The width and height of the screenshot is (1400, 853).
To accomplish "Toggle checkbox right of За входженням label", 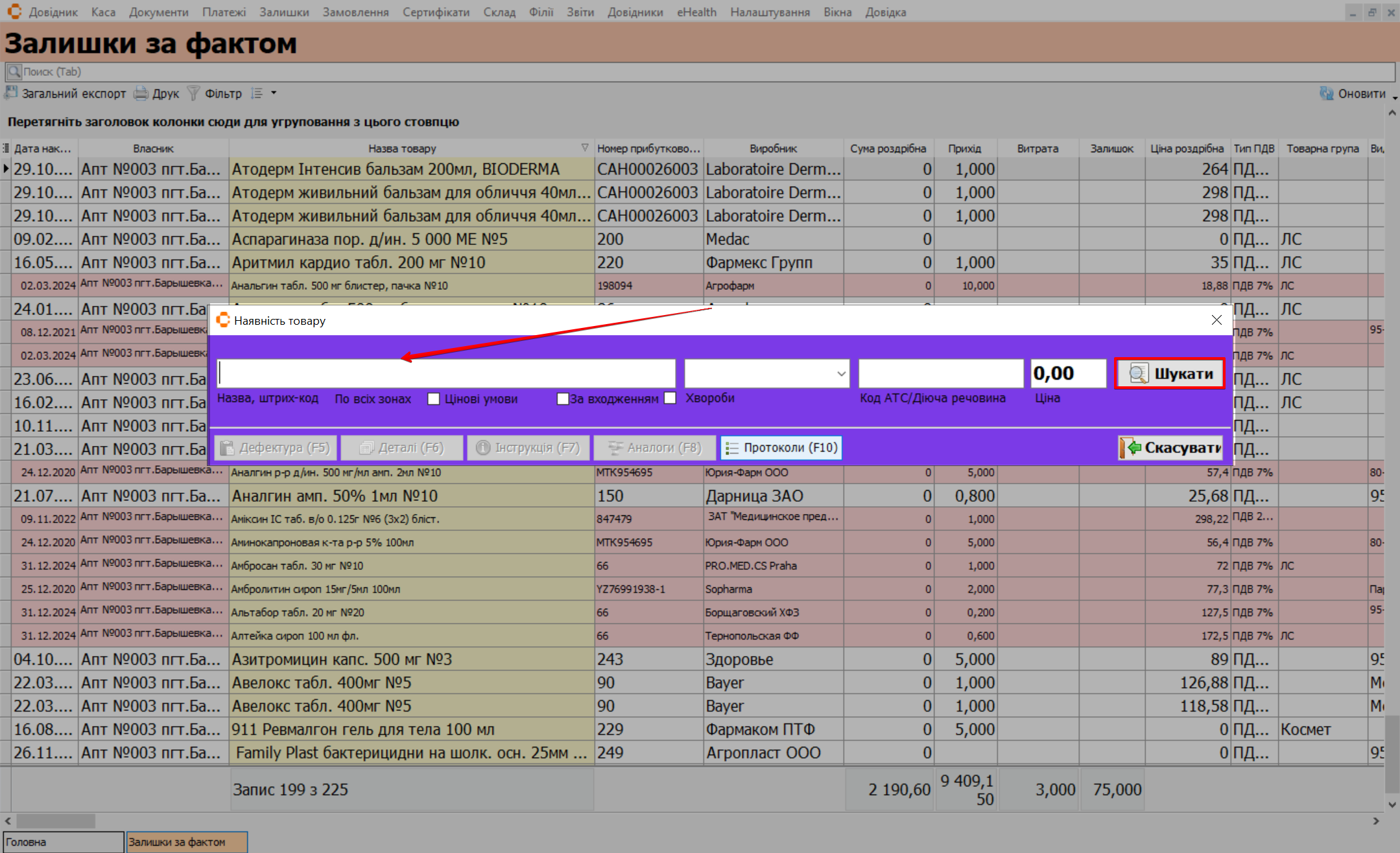I will point(670,398).
